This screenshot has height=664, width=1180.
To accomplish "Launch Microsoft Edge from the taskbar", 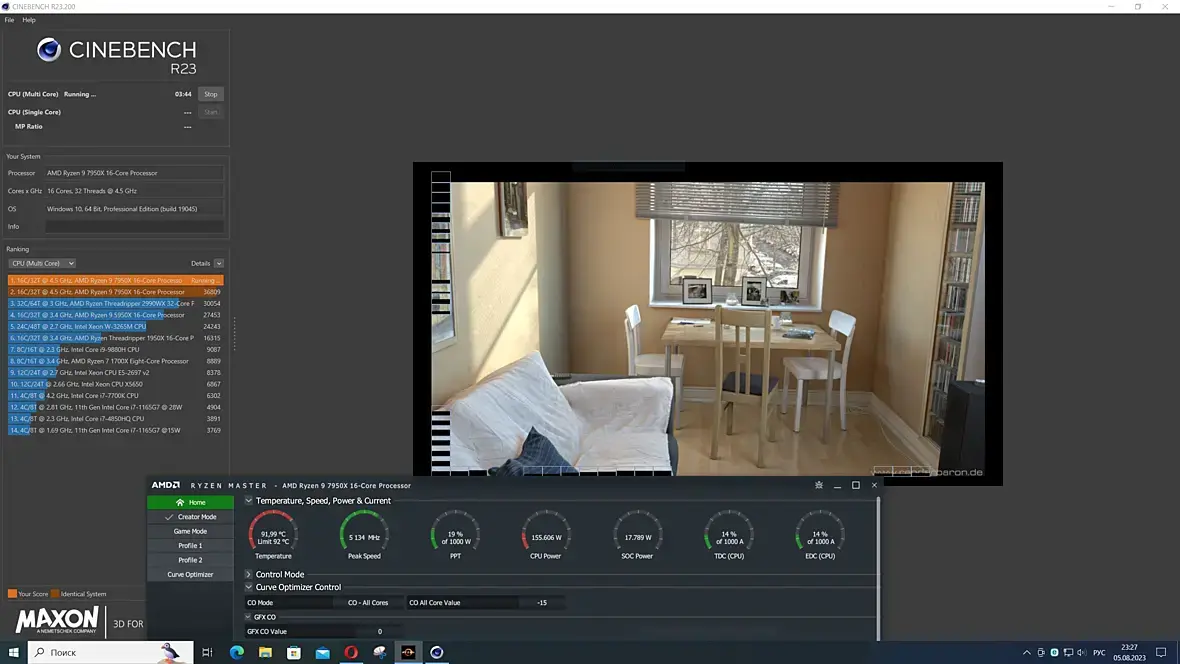I will (x=237, y=653).
